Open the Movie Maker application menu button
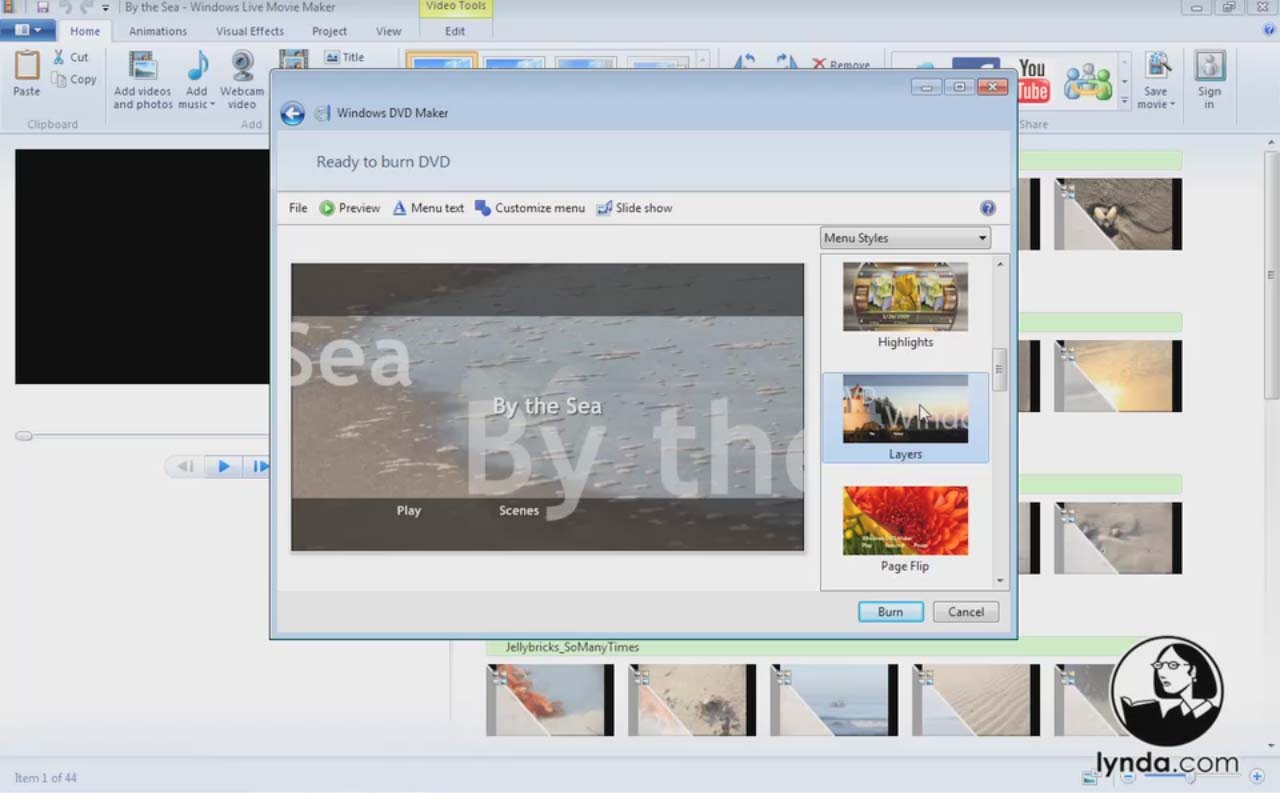This screenshot has height=793, width=1280. pos(28,31)
